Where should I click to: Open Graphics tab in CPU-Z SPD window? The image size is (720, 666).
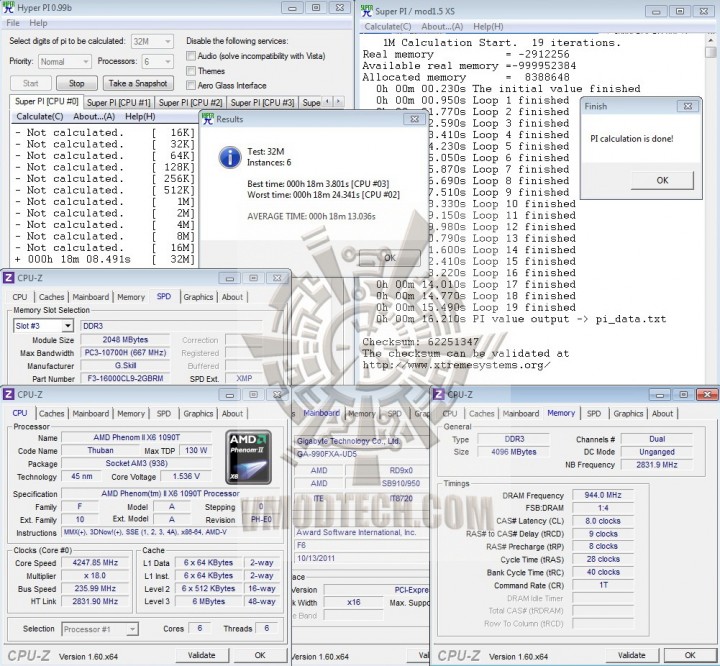198,297
